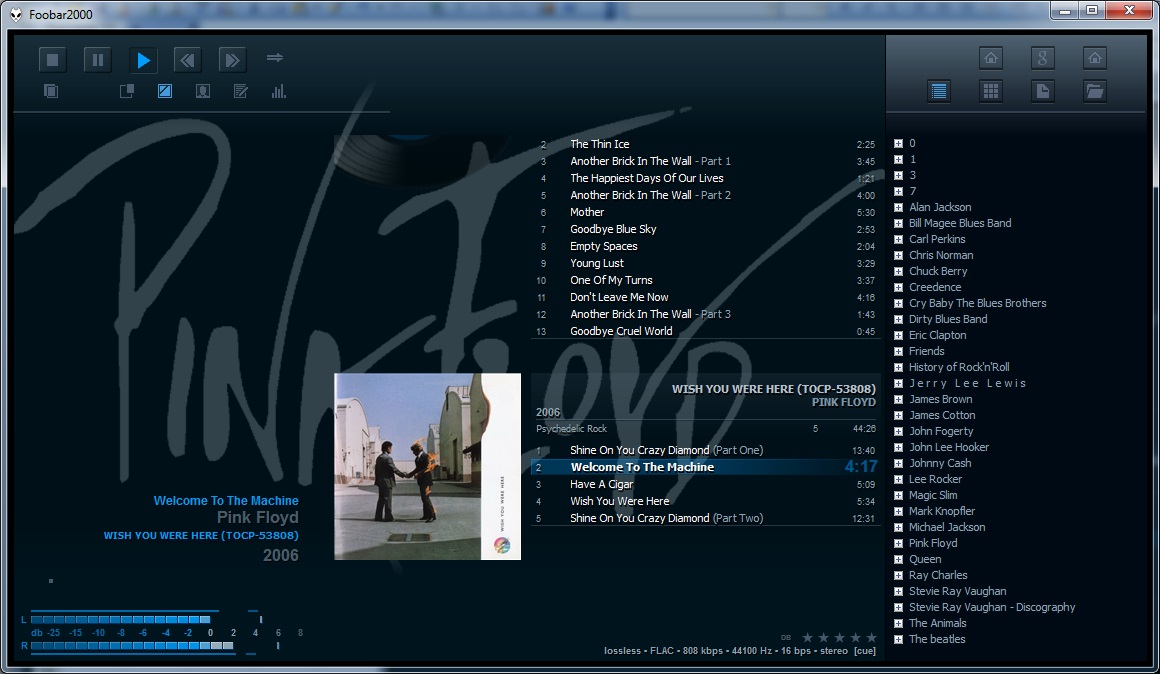Click the WISH YOU WERE HERE (TOCP-53808) album header

tap(773, 389)
